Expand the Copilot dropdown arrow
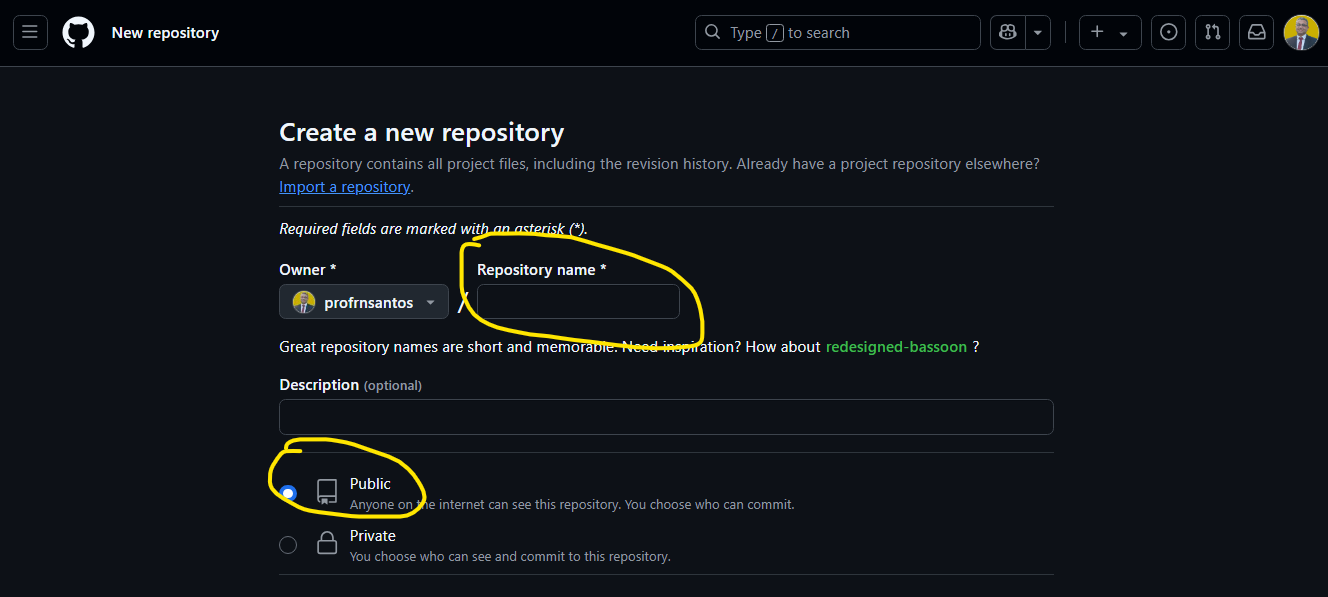1328x597 pixels. pos(1038,33)
